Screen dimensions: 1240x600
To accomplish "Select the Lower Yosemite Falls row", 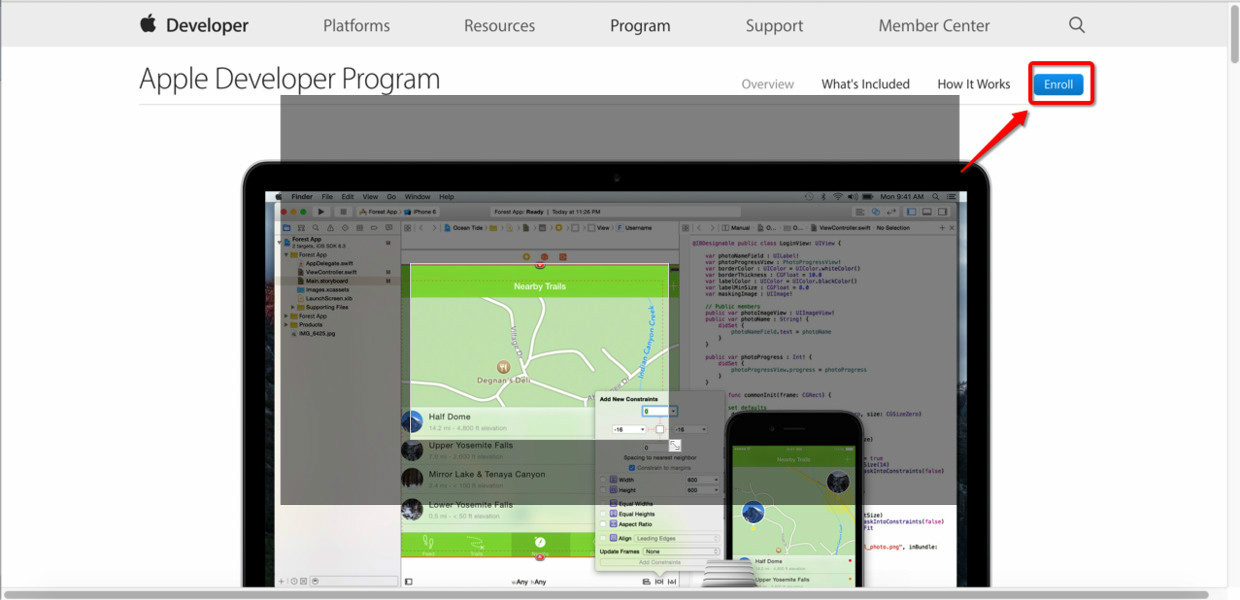I will click(x=498, y=508).
